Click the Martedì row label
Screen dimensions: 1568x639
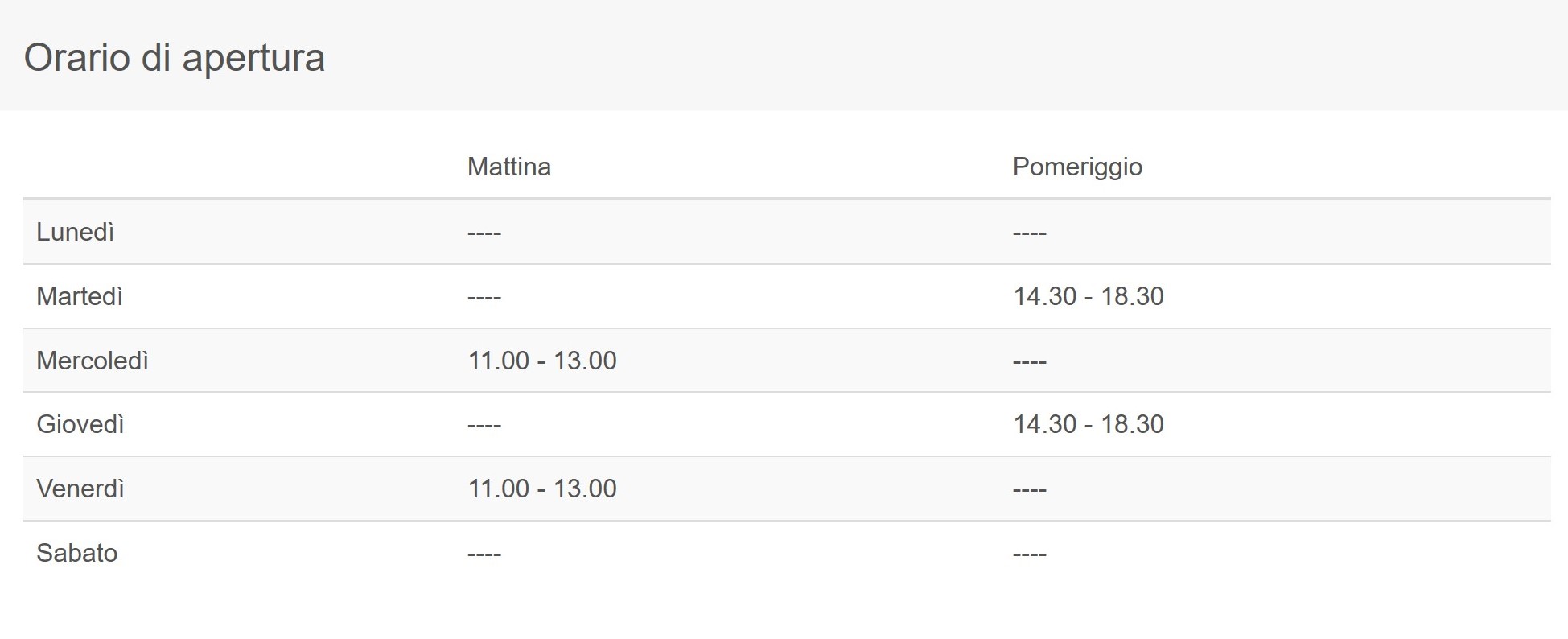80,296
